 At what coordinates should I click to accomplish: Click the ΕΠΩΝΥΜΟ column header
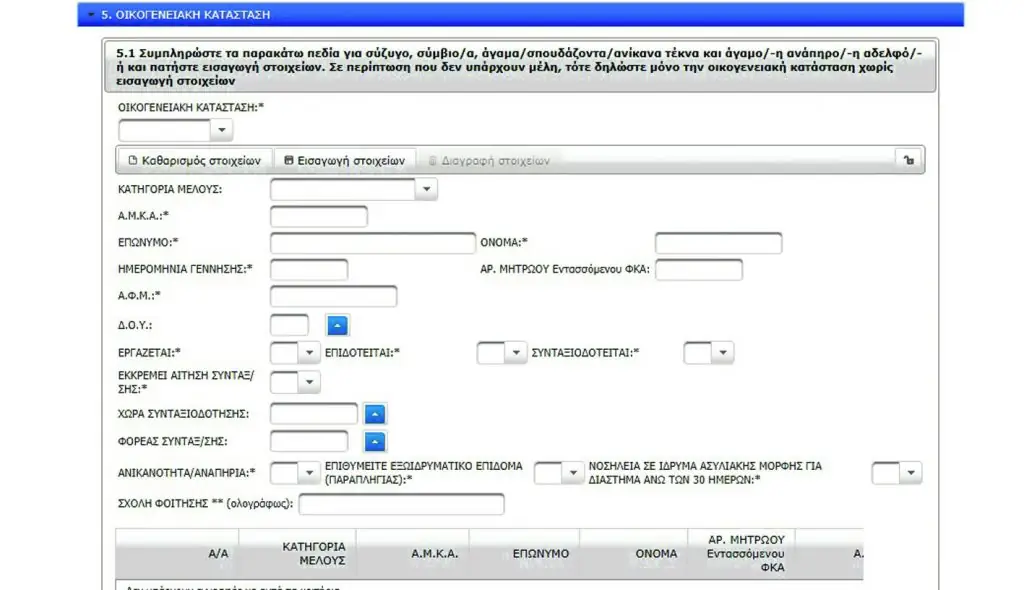pyautogui.click(x=524, y=553)
